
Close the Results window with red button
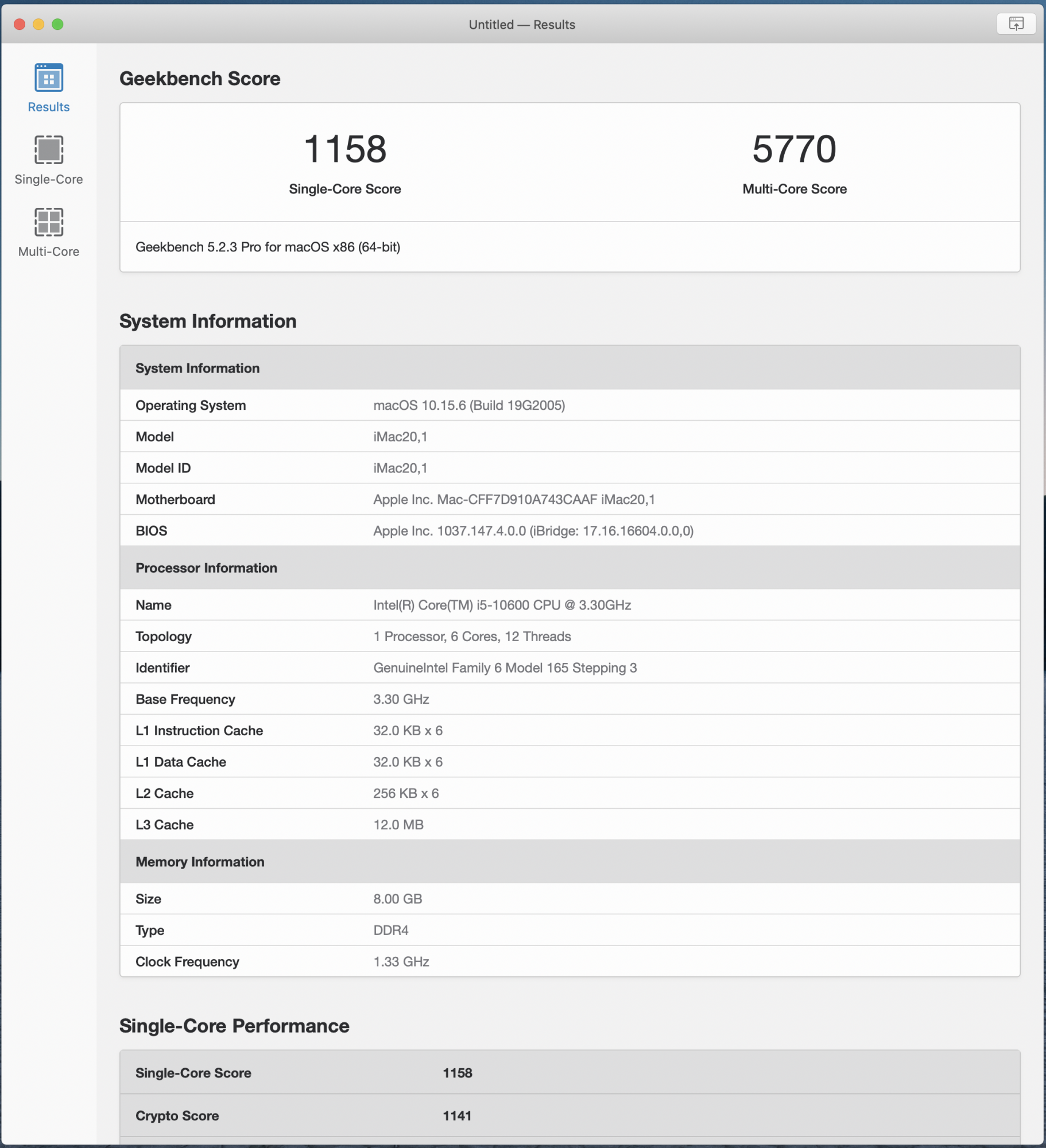[20, 24]
